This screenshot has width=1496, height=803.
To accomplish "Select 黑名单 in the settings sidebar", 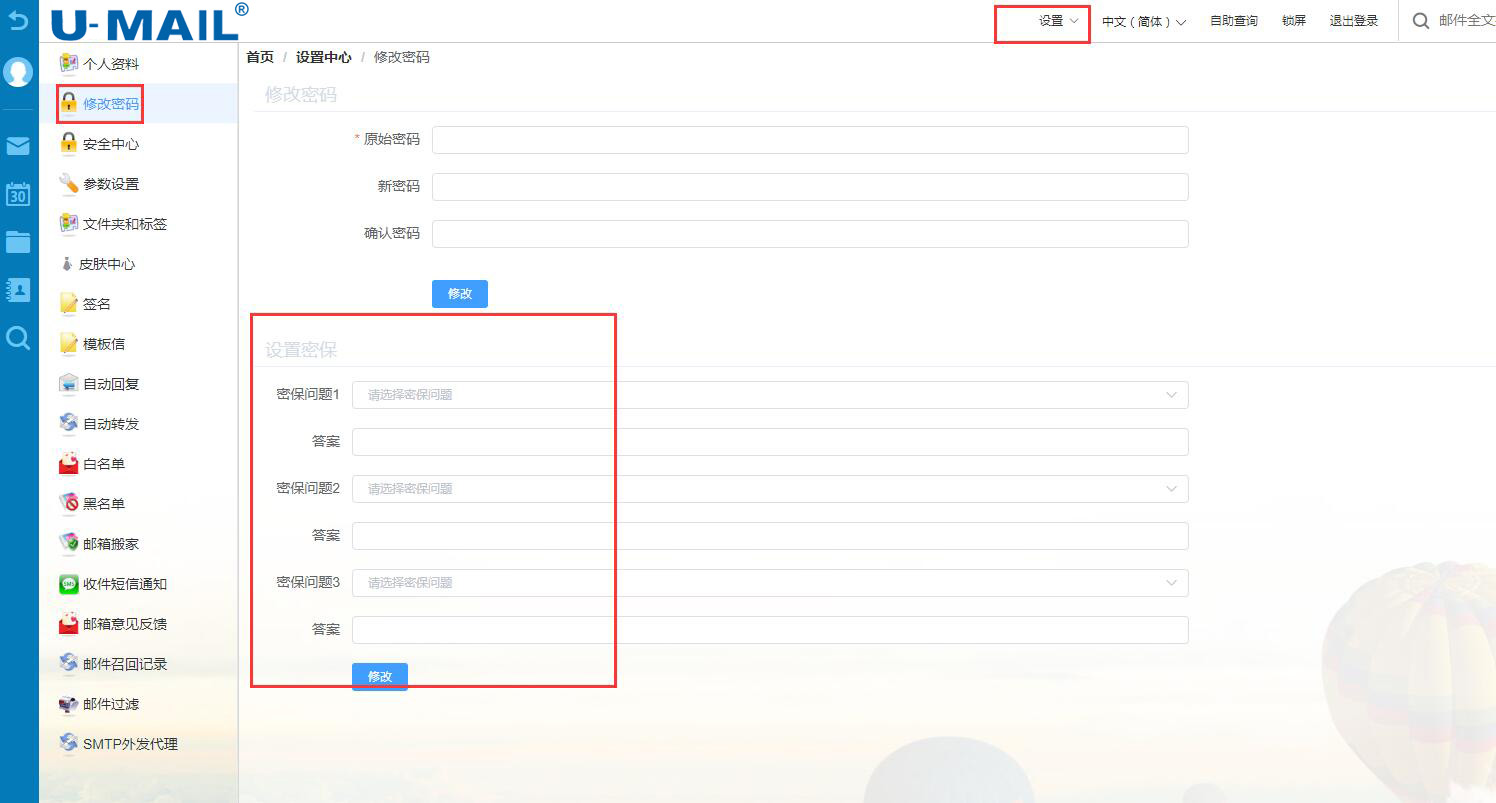I will [x=103, y=504].
